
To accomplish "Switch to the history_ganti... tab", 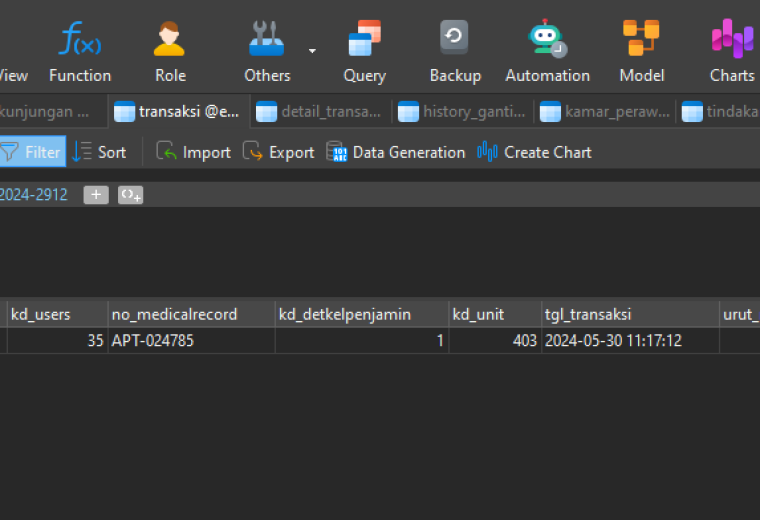I will tap(462, 112).
